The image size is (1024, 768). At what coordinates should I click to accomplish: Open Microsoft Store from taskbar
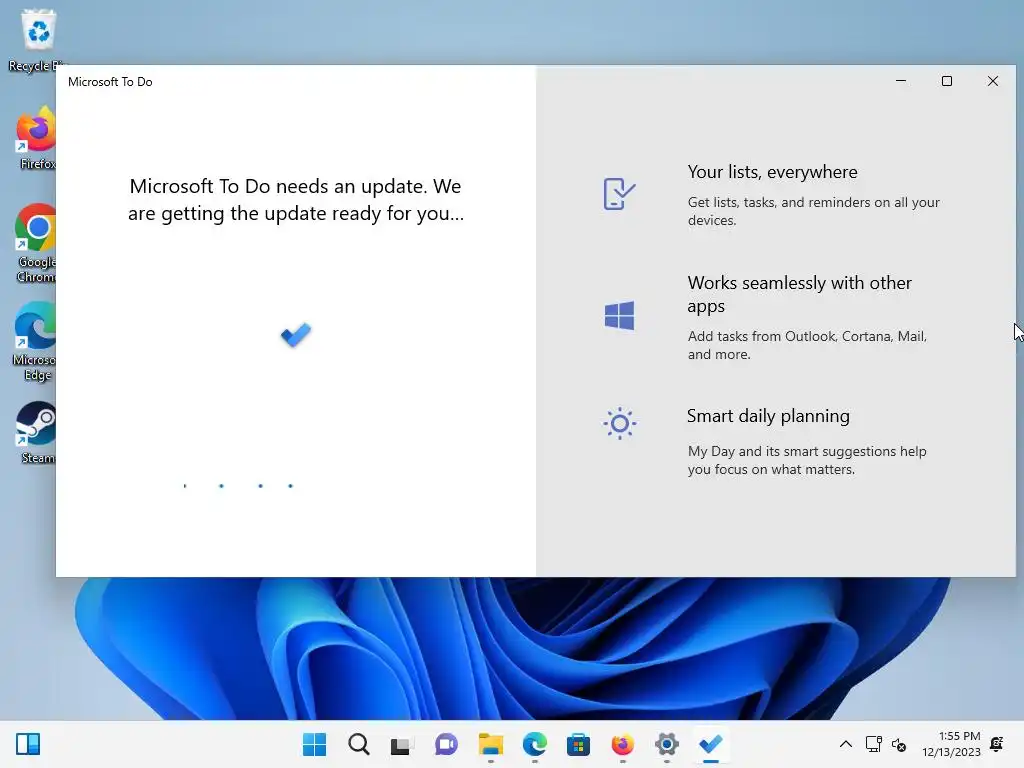pos(578,744)
